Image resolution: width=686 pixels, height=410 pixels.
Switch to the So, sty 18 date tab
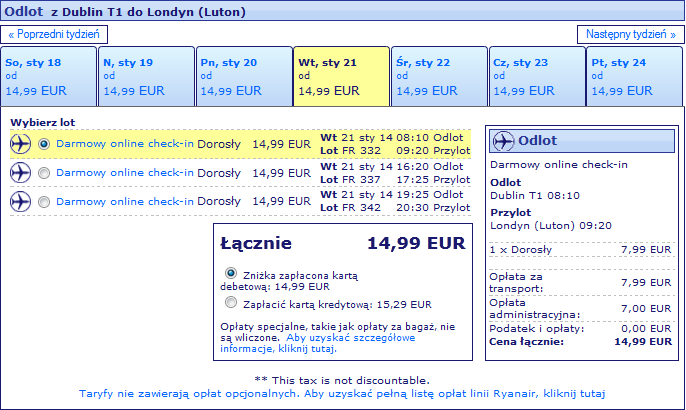tap(49, 77)
